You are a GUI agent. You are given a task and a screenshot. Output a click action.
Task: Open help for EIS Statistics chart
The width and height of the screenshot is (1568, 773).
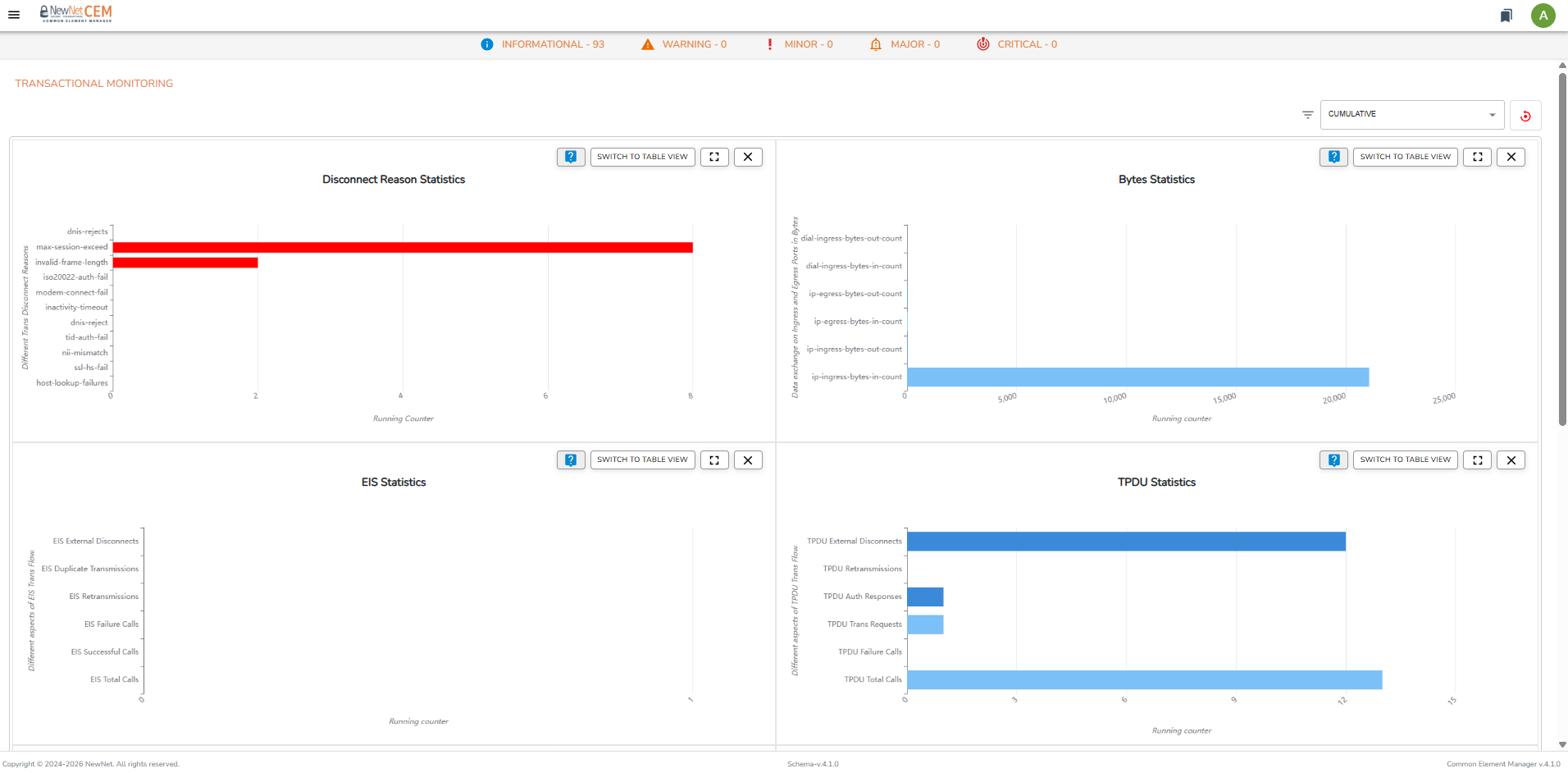pos(571,460)
